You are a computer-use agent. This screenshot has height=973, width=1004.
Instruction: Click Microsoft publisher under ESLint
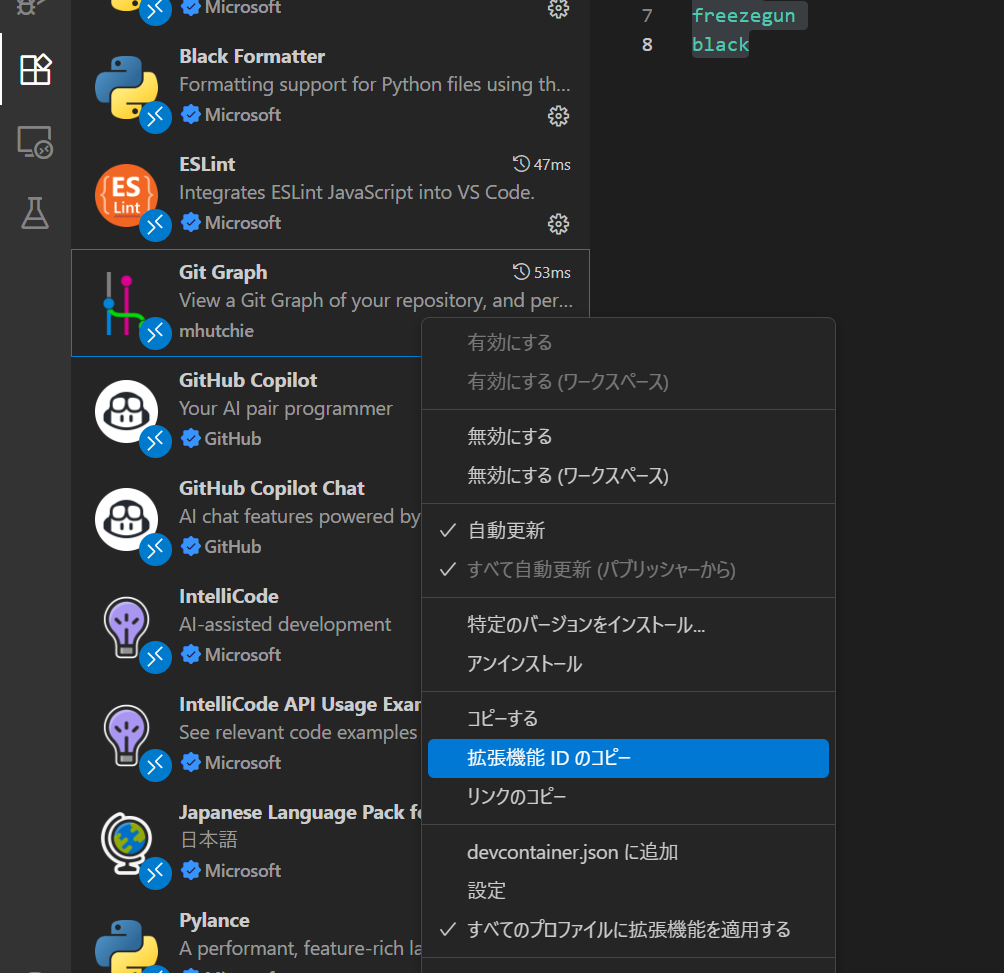[x=243, y=223]
